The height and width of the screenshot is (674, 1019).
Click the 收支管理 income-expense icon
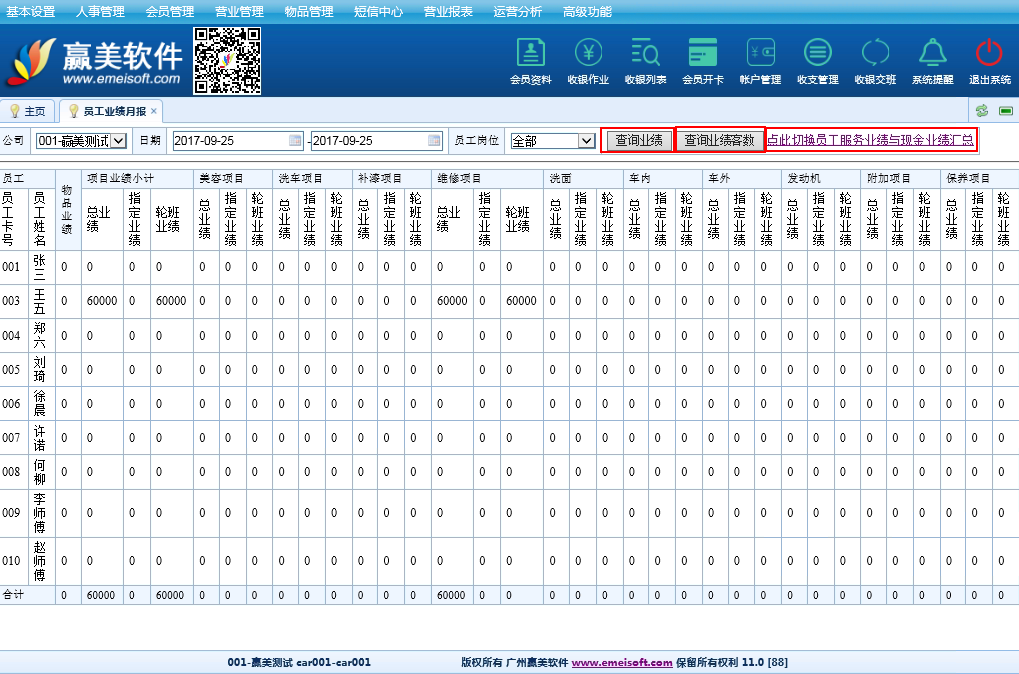tap(817, 53)
